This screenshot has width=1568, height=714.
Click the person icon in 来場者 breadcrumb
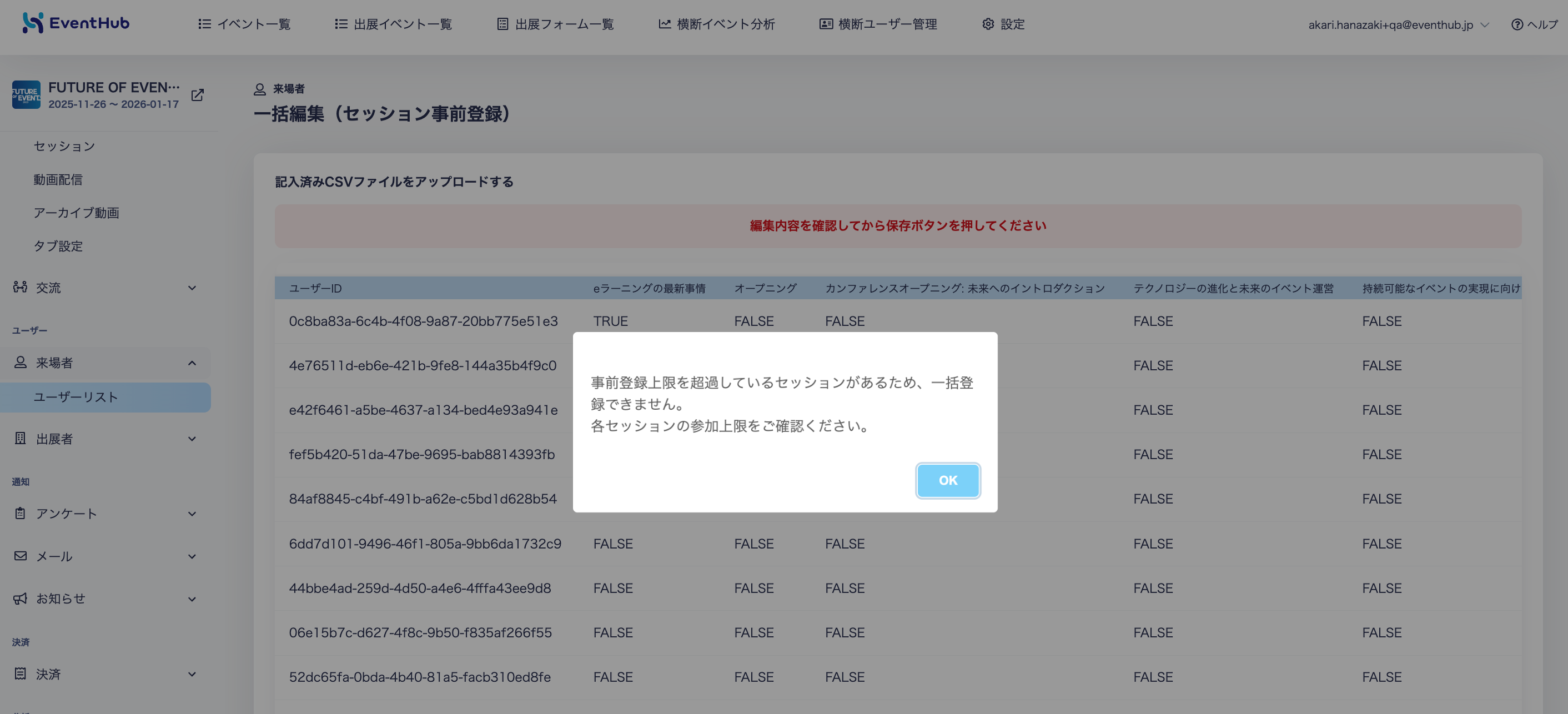pyautogui.click(x=259, y=89)
